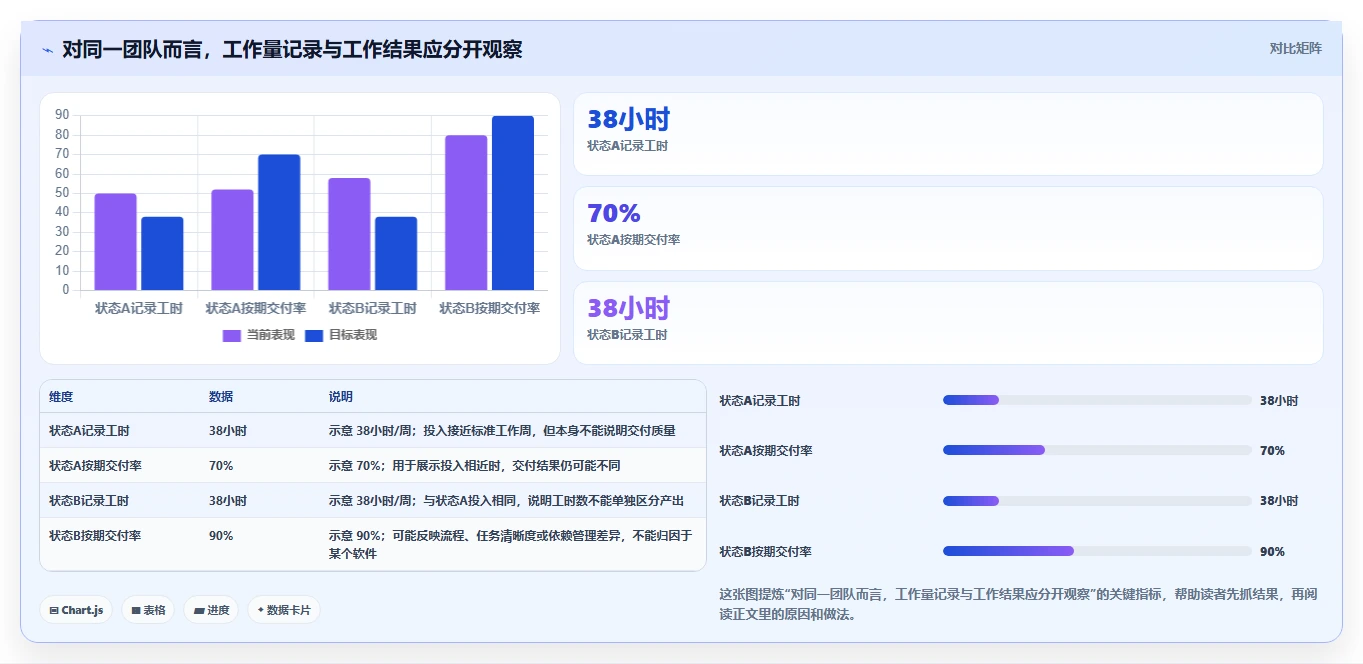
Task: Click the 状态B记录工时 x-axis label in chart
Action: tap(373, 308)
